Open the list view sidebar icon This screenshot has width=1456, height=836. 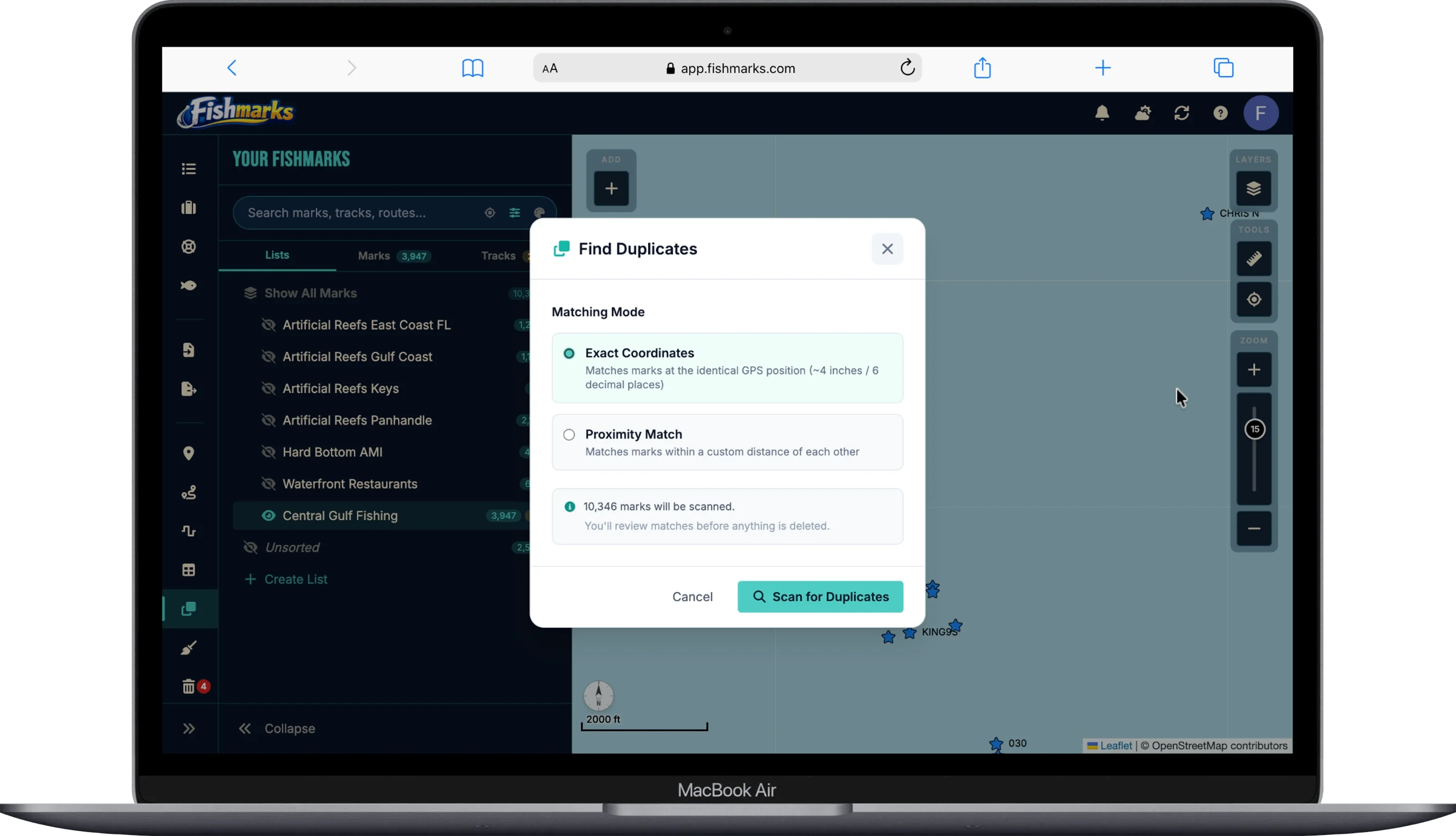pos(189,169)
